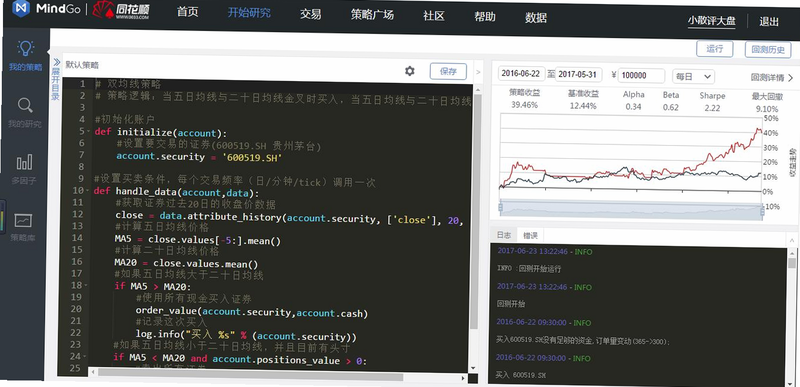Open 社区 menu item
Image resolution: width=800 pixels, height=387 pixels.
click(x=434, y=16)
